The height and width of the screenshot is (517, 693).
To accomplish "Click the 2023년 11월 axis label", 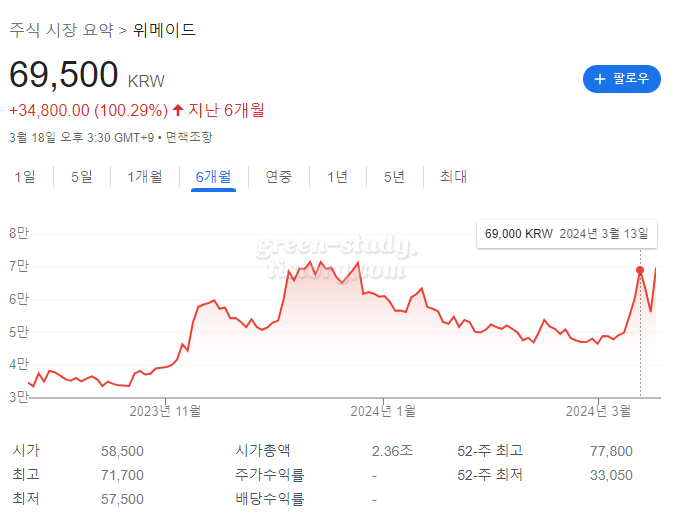I will click(165, 411).
